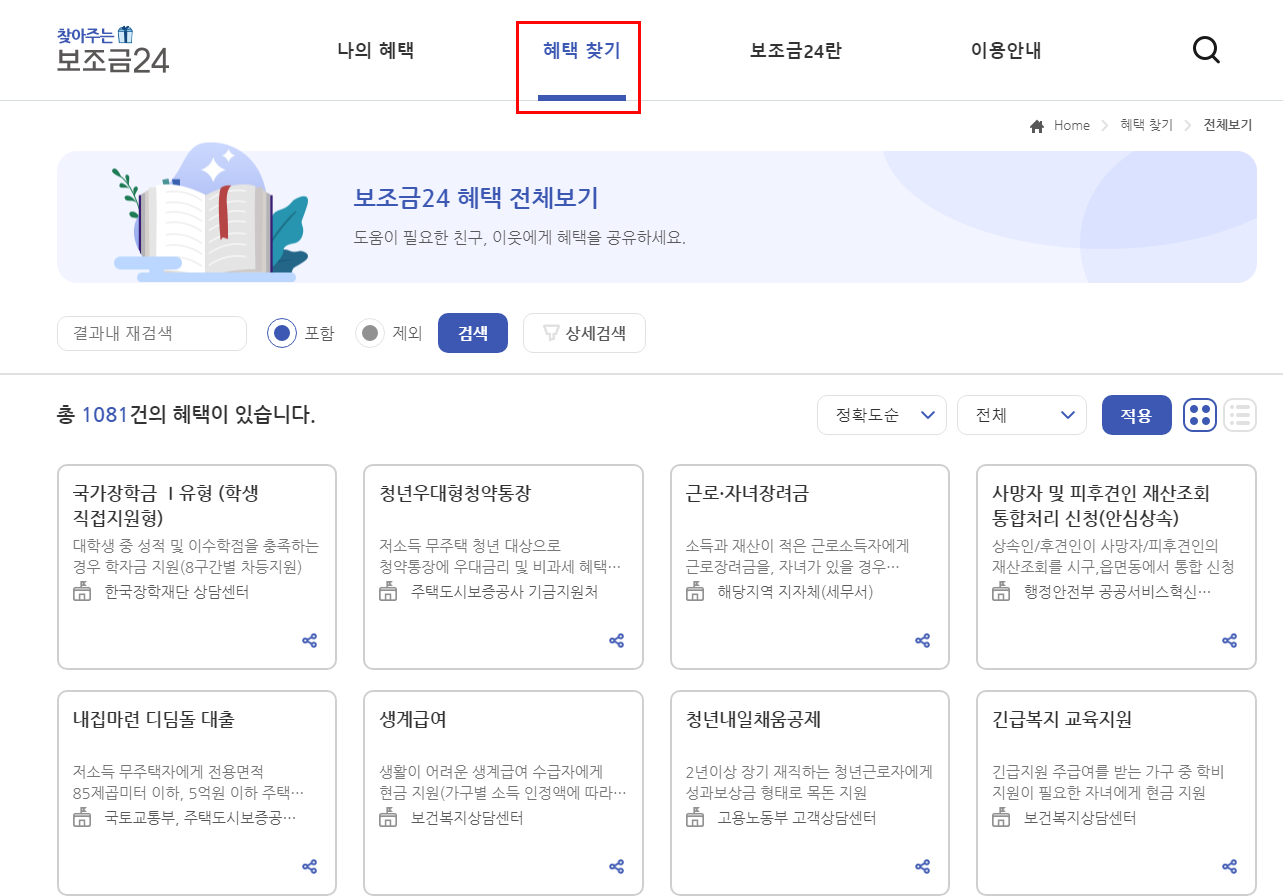Open the 전체 filter dropdown
This screenshot has height=896, width=1283.
pyautogui.click(x=1022, y=415)
